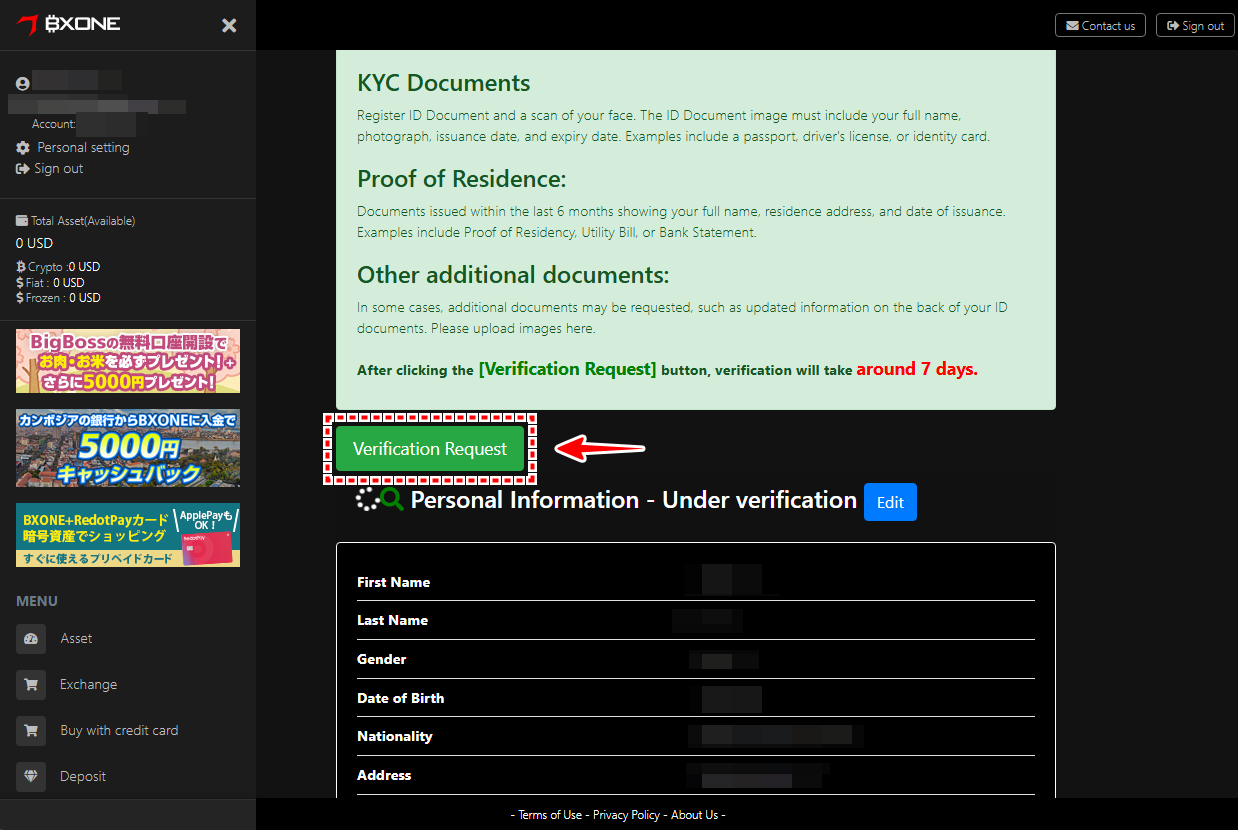Screen dimensions: 1238x830
Task: Open Terms of Use link
Action: 549,815
